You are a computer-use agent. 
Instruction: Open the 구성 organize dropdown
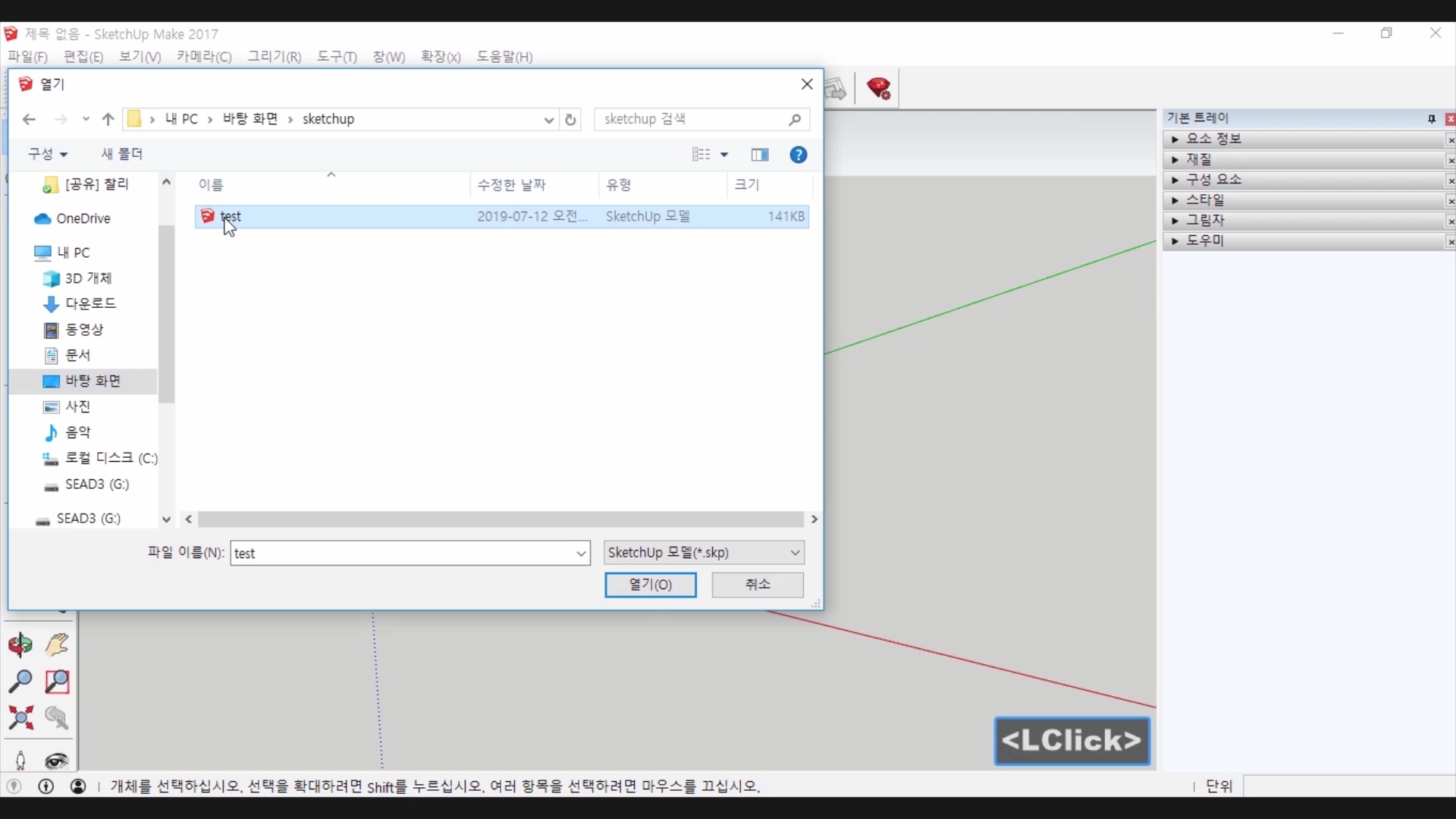point(47,154)
